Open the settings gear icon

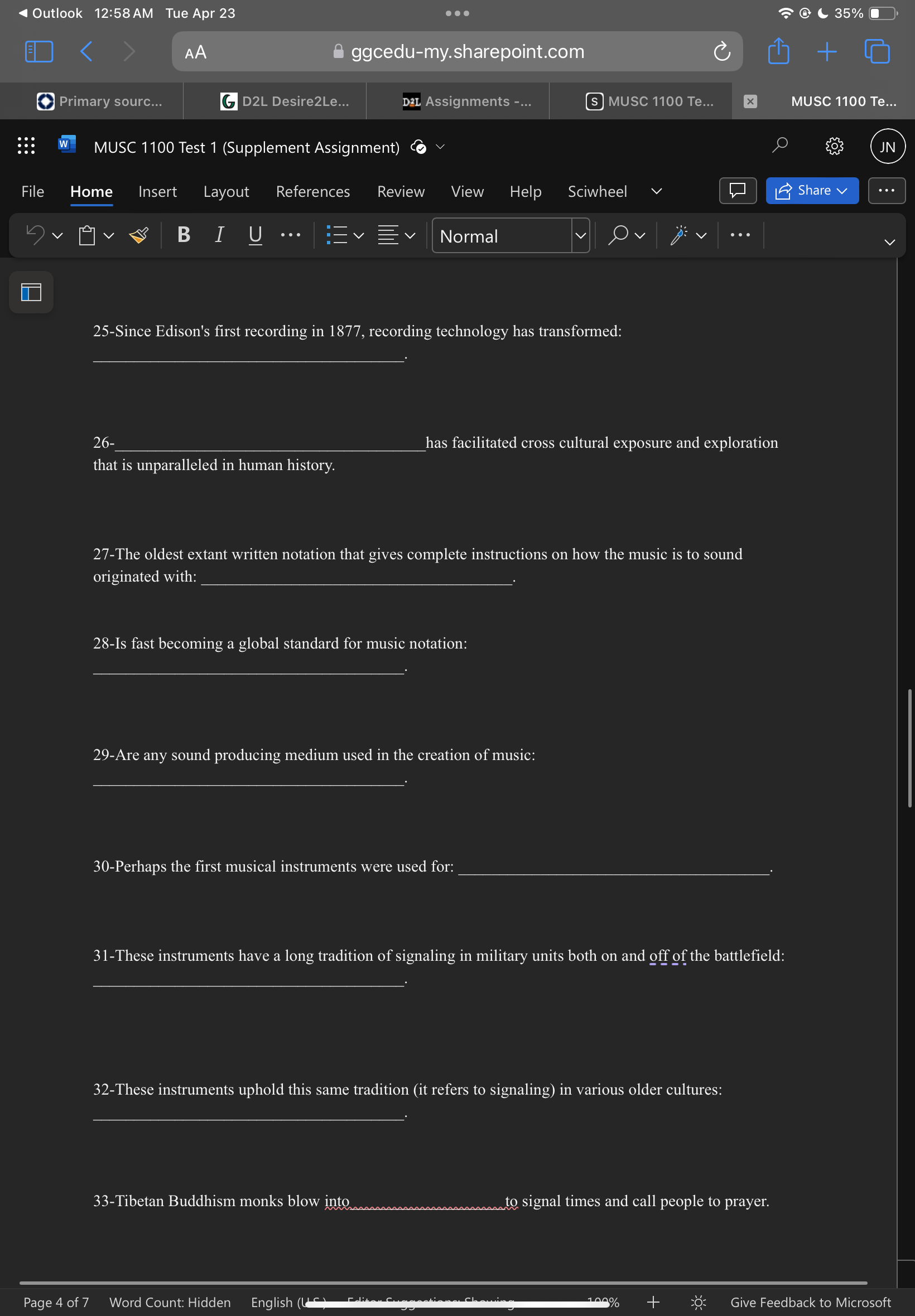point(834,147)
